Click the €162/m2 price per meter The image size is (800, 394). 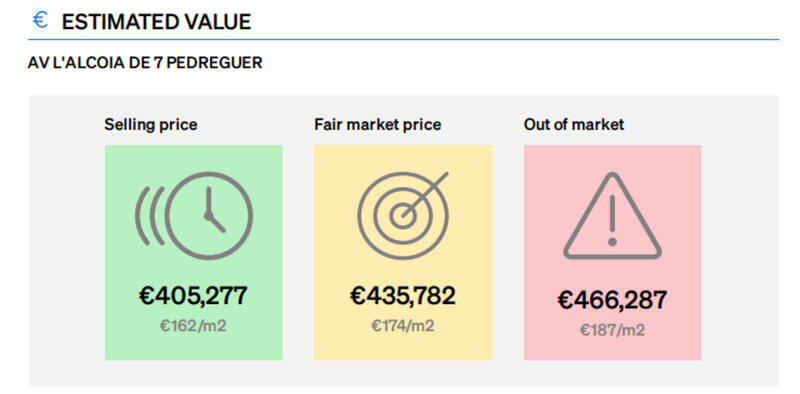(193, 326)
